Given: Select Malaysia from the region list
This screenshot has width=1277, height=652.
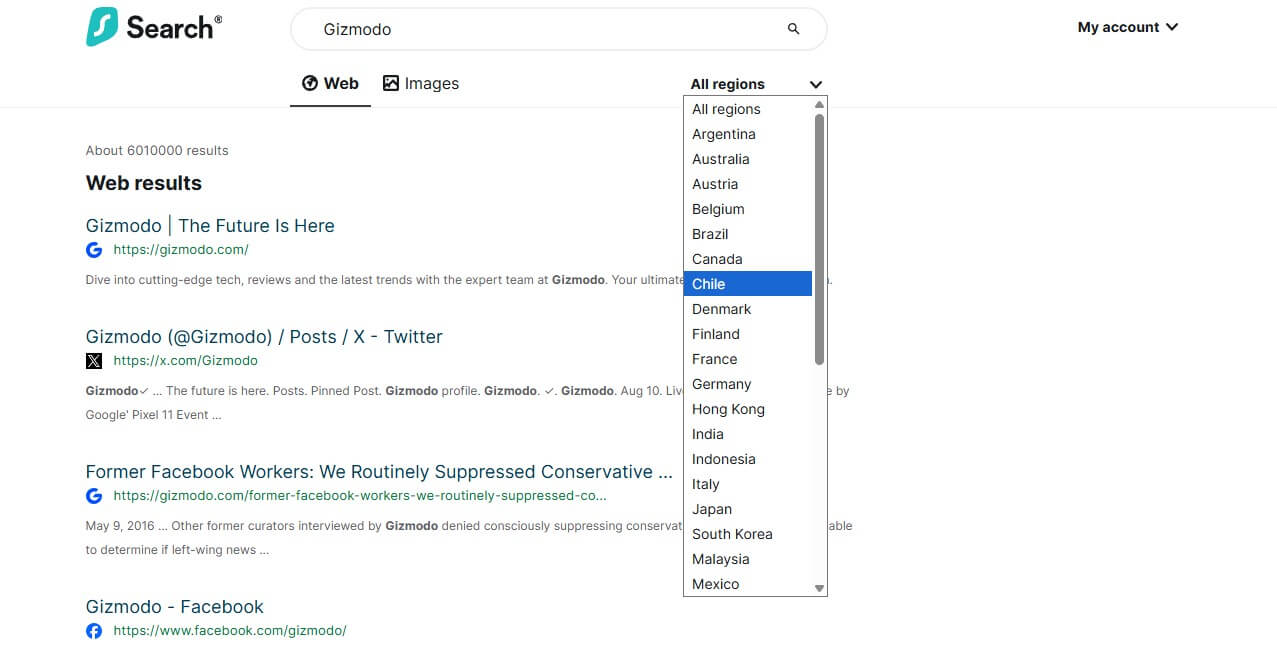Looking at the screenshot, I should 748,559.
